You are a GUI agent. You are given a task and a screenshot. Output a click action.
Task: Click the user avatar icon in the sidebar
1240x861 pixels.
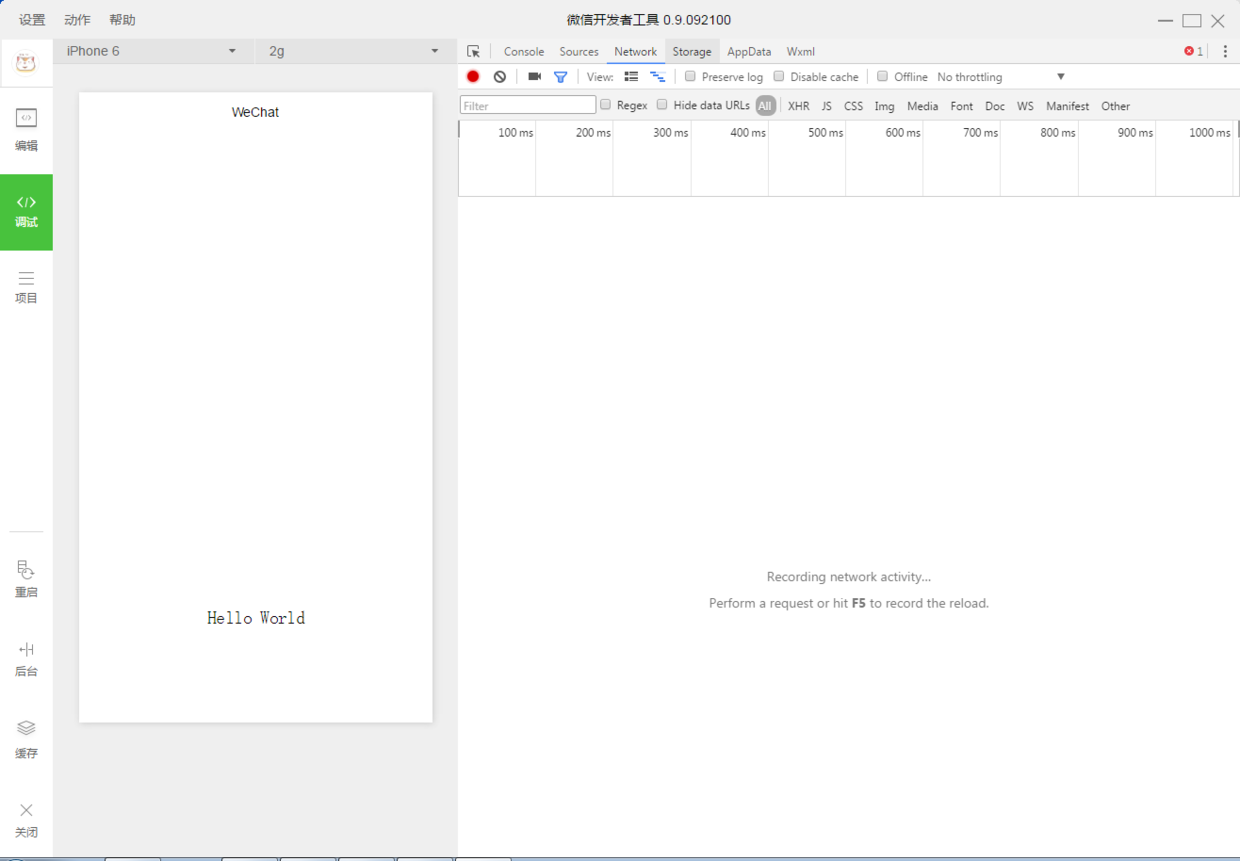[x=26, y=64]
